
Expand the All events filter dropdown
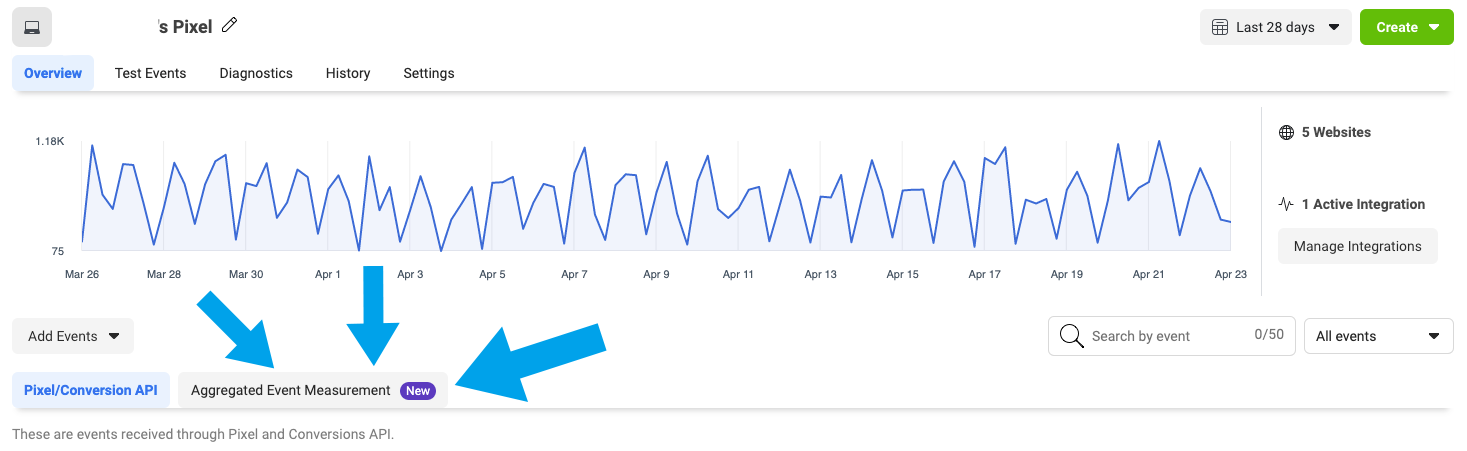1378,336
